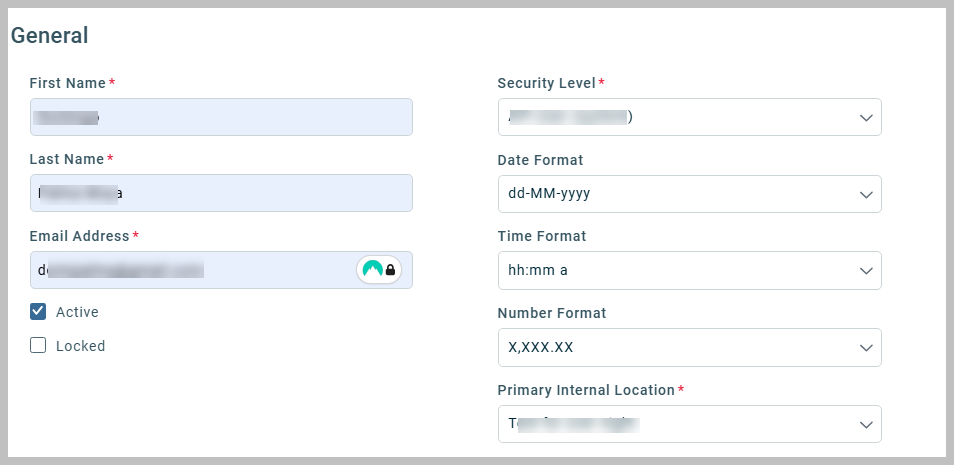
Task: Click into the First Name text field
Action: tap(221, 117)
